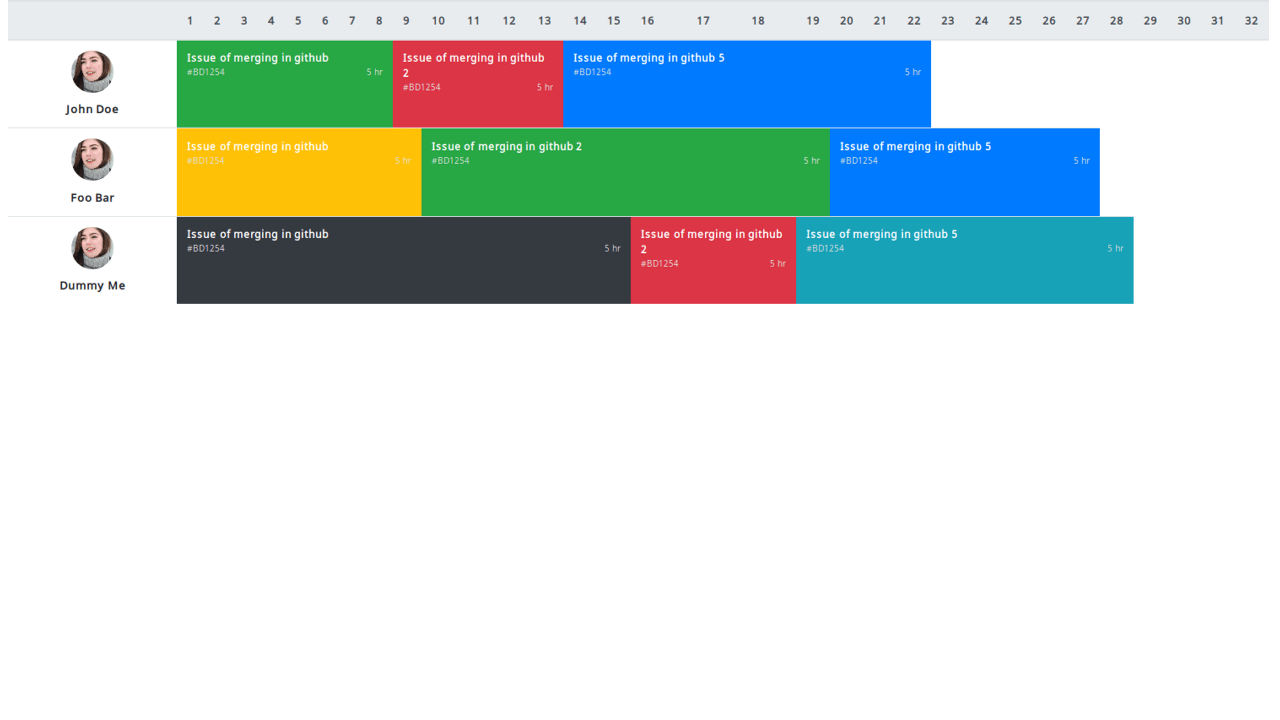The width and height of the screenshot is (1280, 720).
Task: Click the '5 hr' duration on the teal task bar
Action: (1115, 248)
